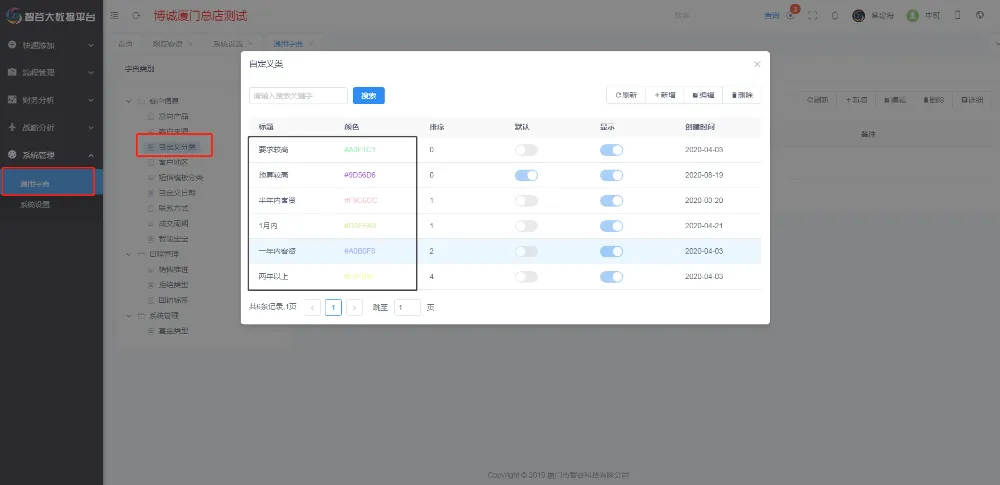
Task: Click the message icon with red badge
Action: tap(791, 15)
